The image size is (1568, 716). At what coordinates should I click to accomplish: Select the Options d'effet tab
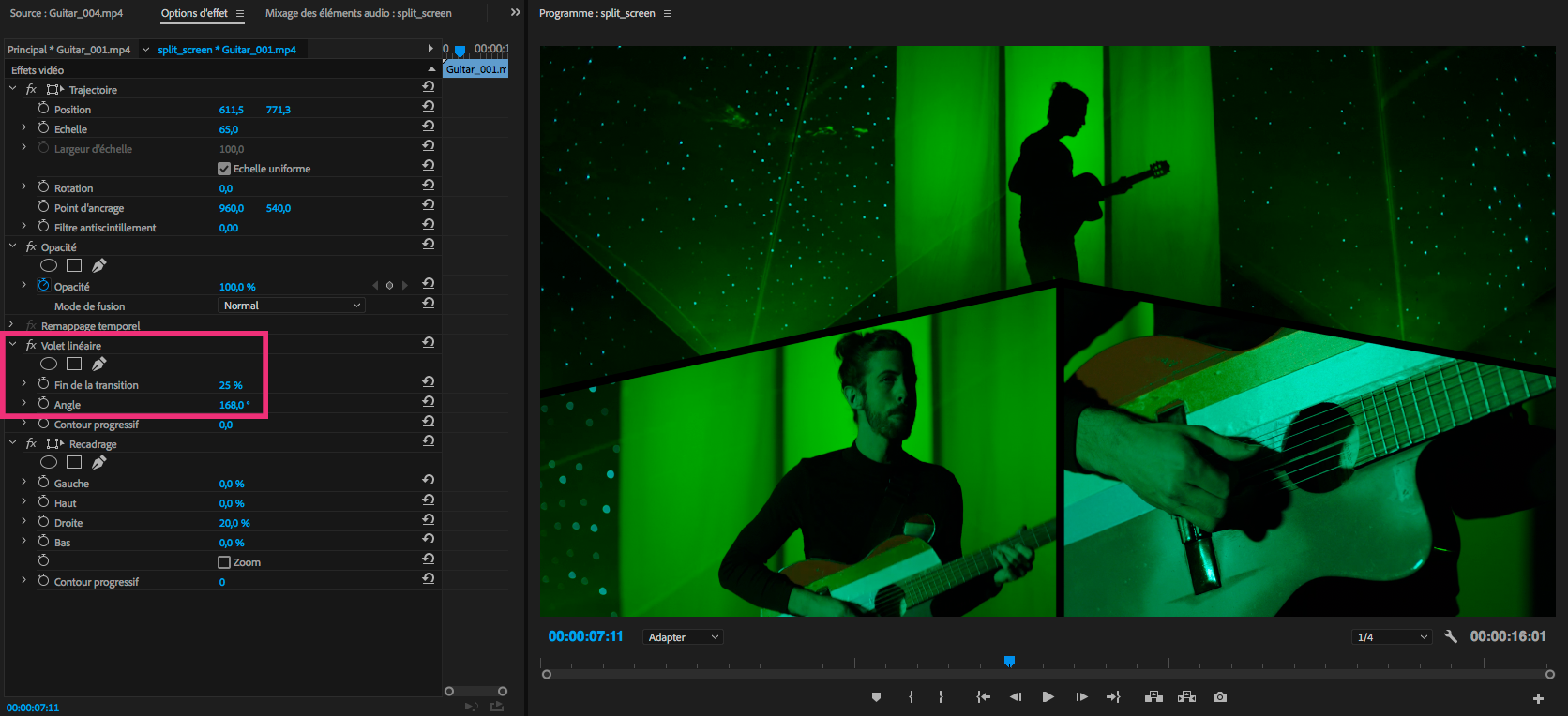(194, 13)
